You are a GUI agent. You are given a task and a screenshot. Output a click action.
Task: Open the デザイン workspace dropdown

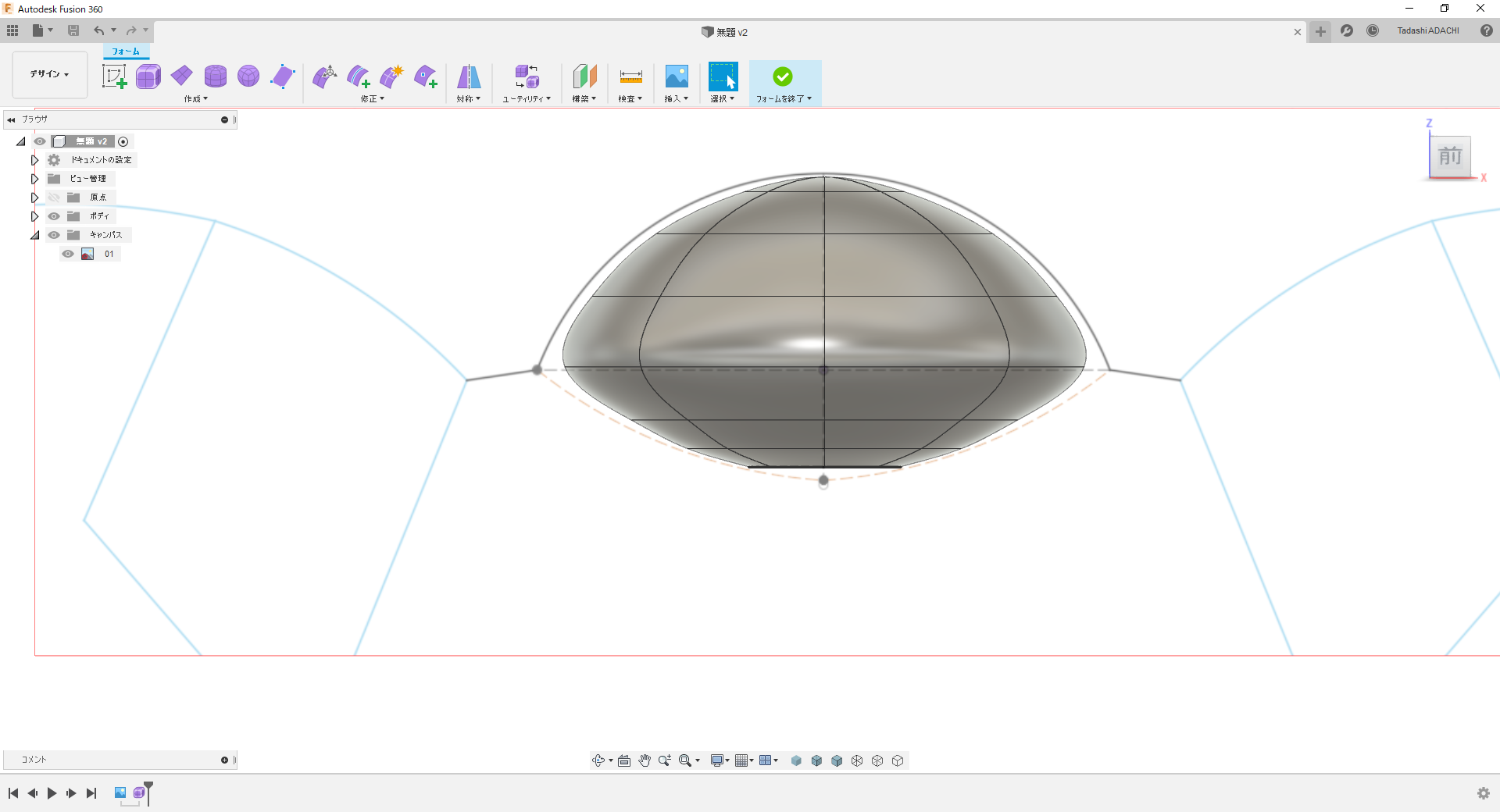point(50,74)
